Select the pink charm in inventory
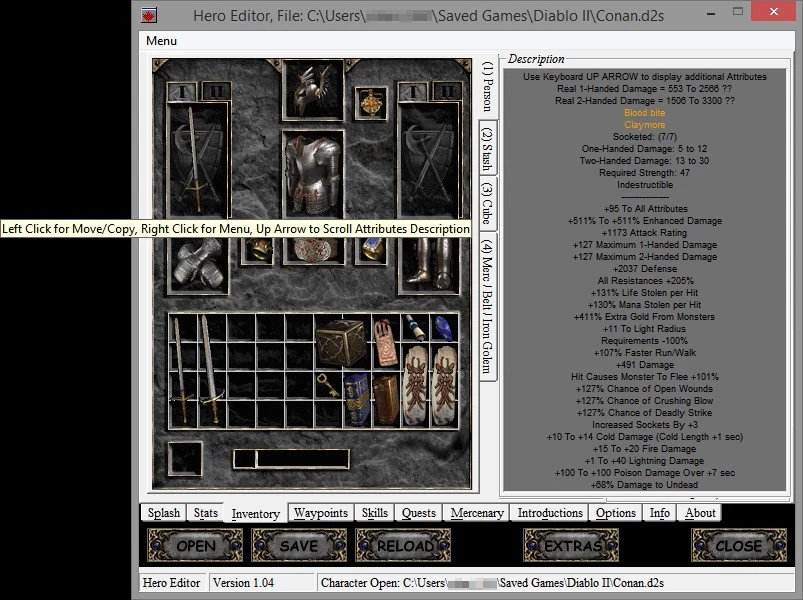Image resolution: width=803 pixels, height=600 pixels. (386, 342)
